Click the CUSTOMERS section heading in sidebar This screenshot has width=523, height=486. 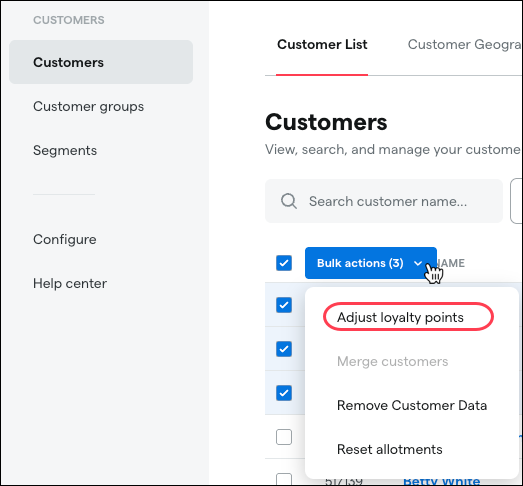tap(69, 20)
